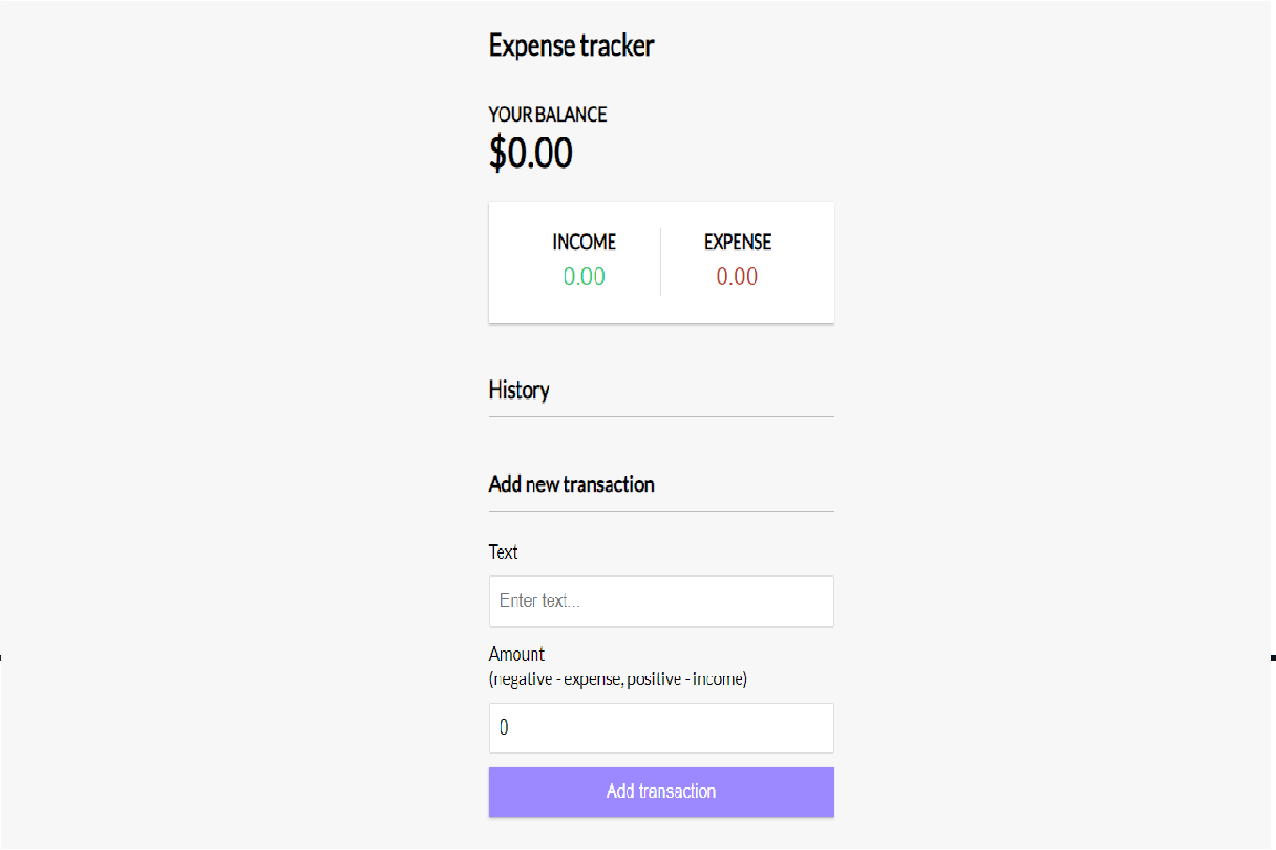This screenshot has height=850, width=1276.
Task: Click the EXPENSE label in the summary card
Action: (x=737, y=242)
